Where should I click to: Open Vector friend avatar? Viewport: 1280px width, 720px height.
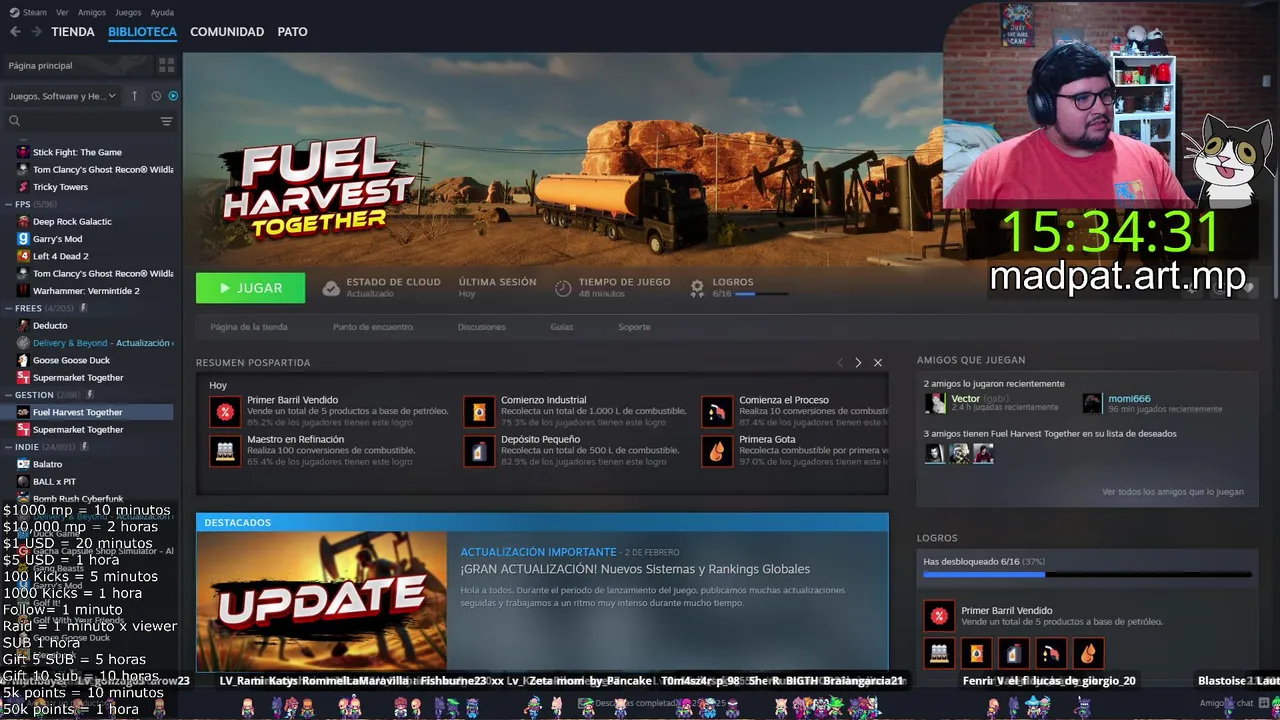(935, 403)
